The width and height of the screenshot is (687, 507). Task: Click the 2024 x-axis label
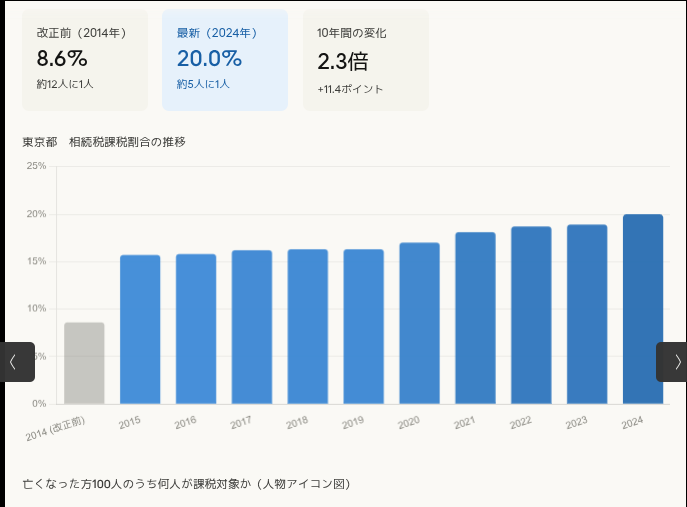(632, 423)
